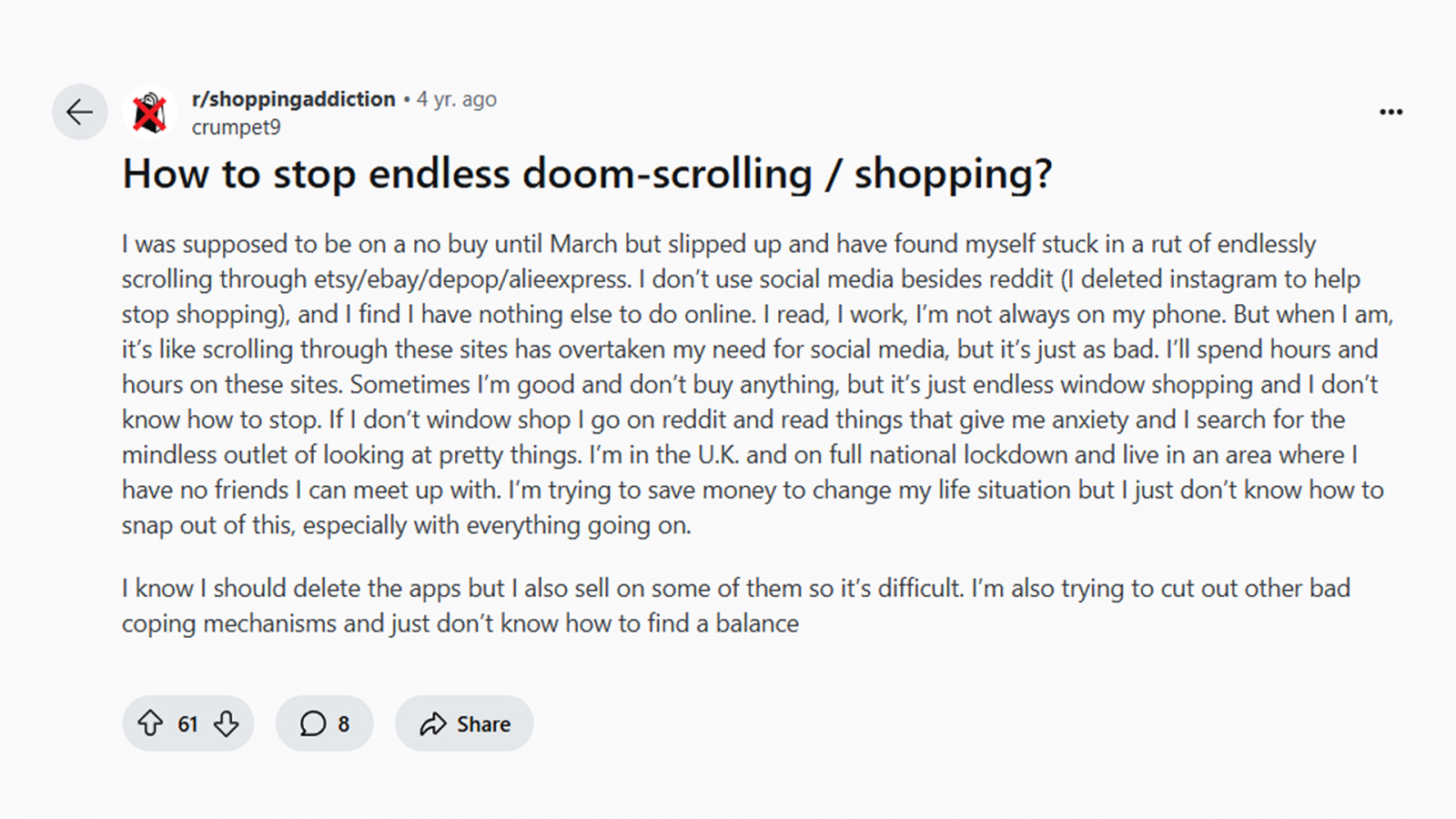1456x819 pixels.
Task: Open the crumpet9 user profile
Action: (x=236, y=127)
